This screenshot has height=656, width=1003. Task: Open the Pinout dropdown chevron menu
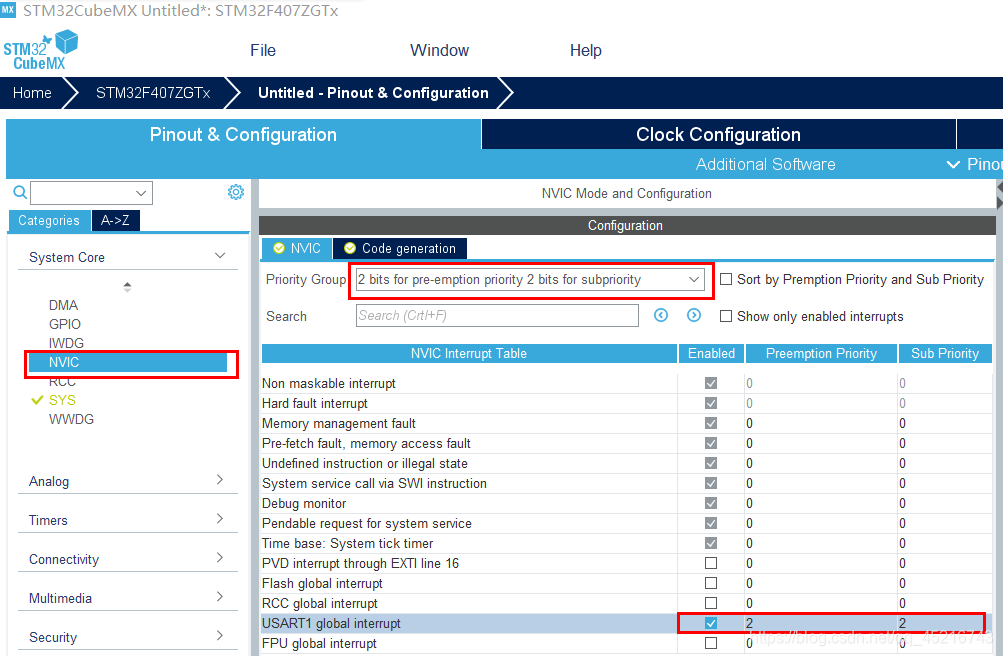tap(953, 164)
